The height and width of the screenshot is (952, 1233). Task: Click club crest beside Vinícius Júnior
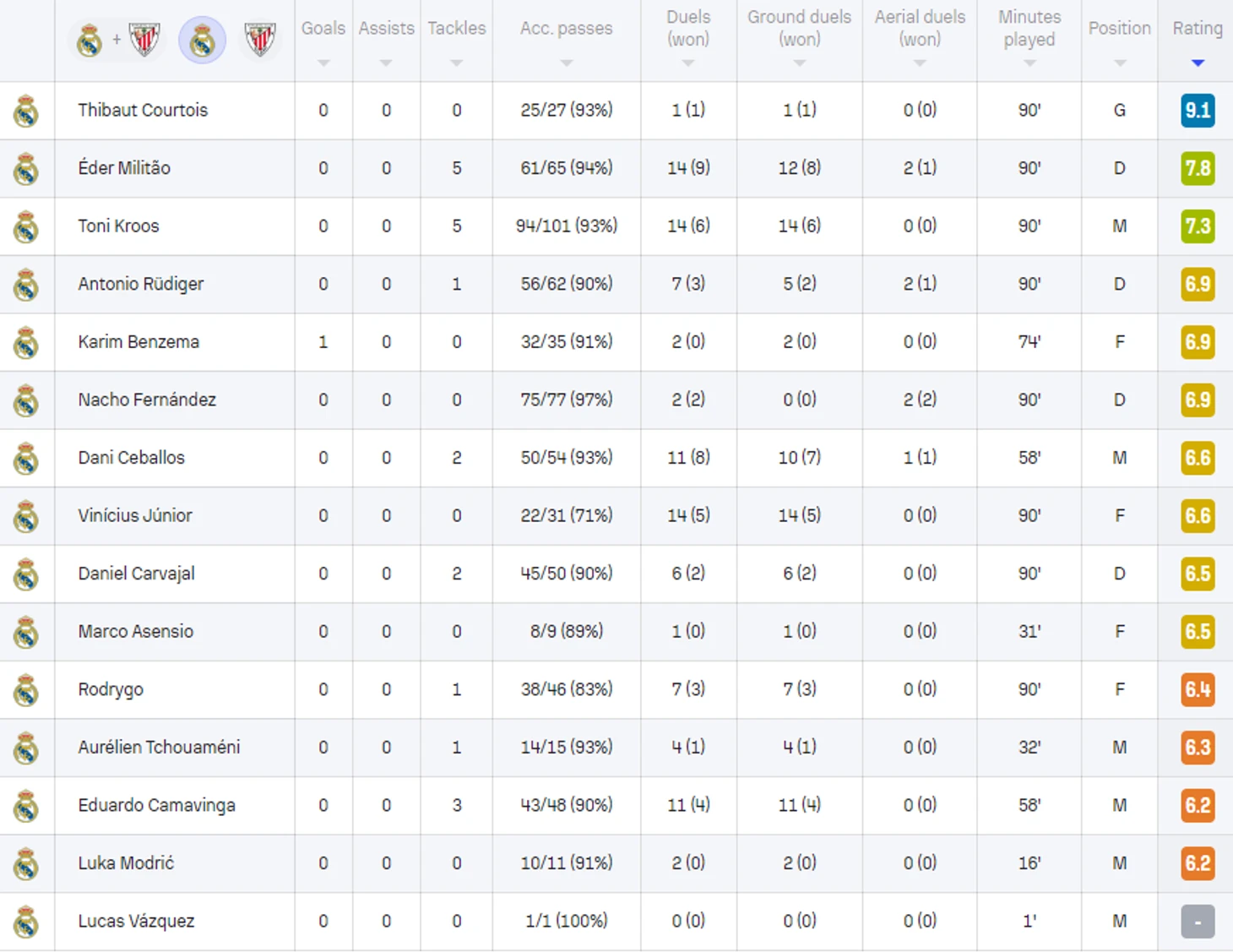point(26,516)
